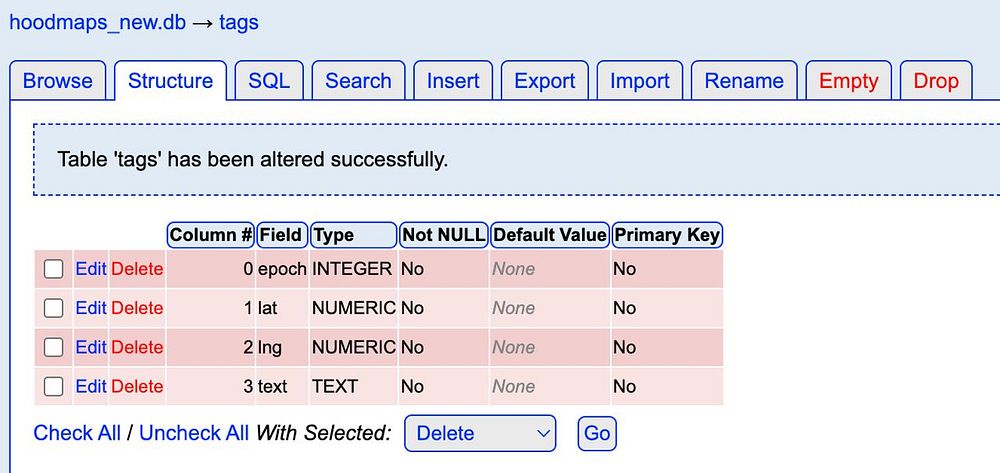This screenshot has height=473, width=1000.
Task: Toggle the checkbox for the text field row
Action: coord(54,386)
